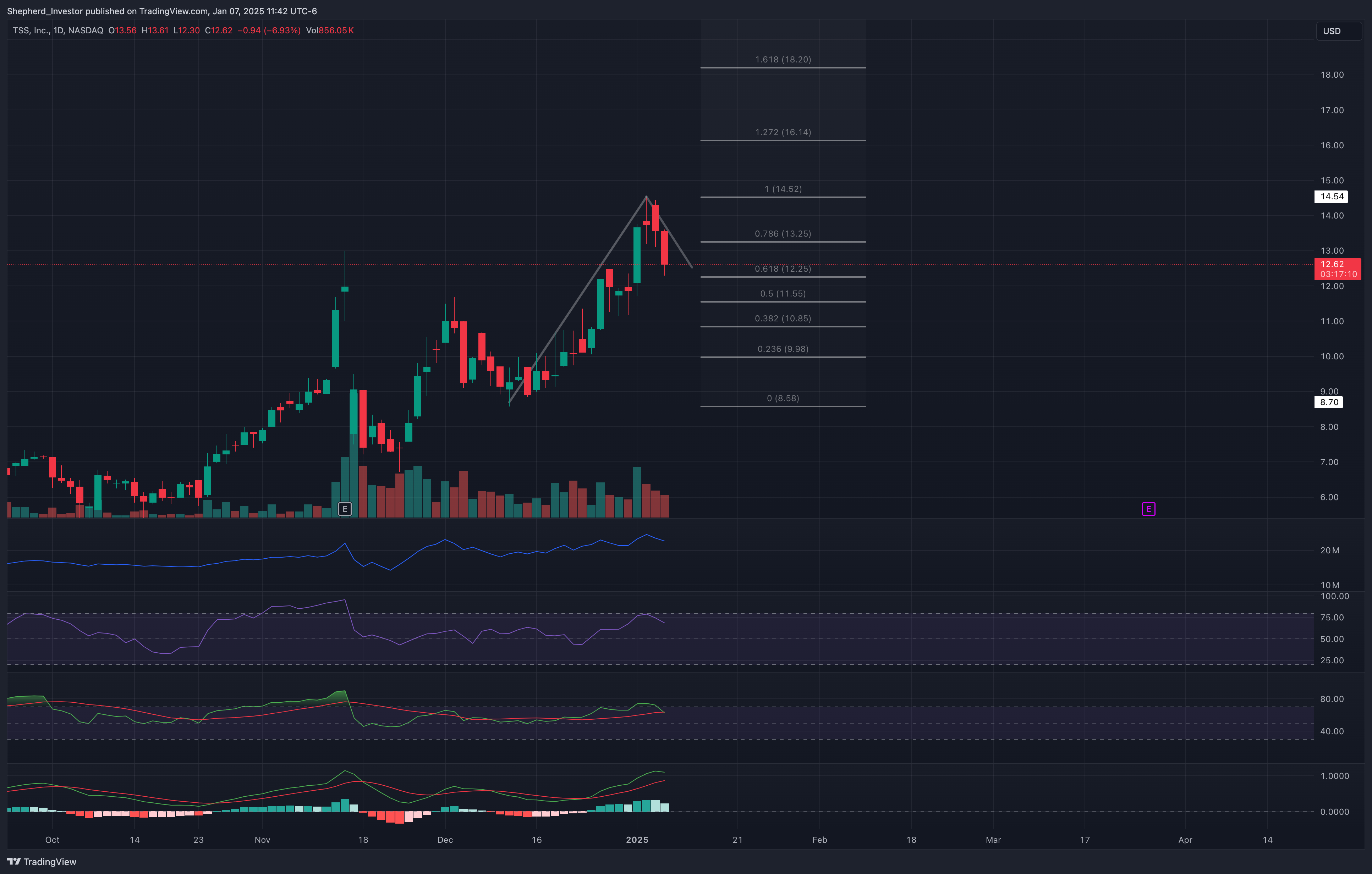Viewport: 1372px width, 874px height.
Task: Click the O13.56 open price value
Action: tap(122, 30)
